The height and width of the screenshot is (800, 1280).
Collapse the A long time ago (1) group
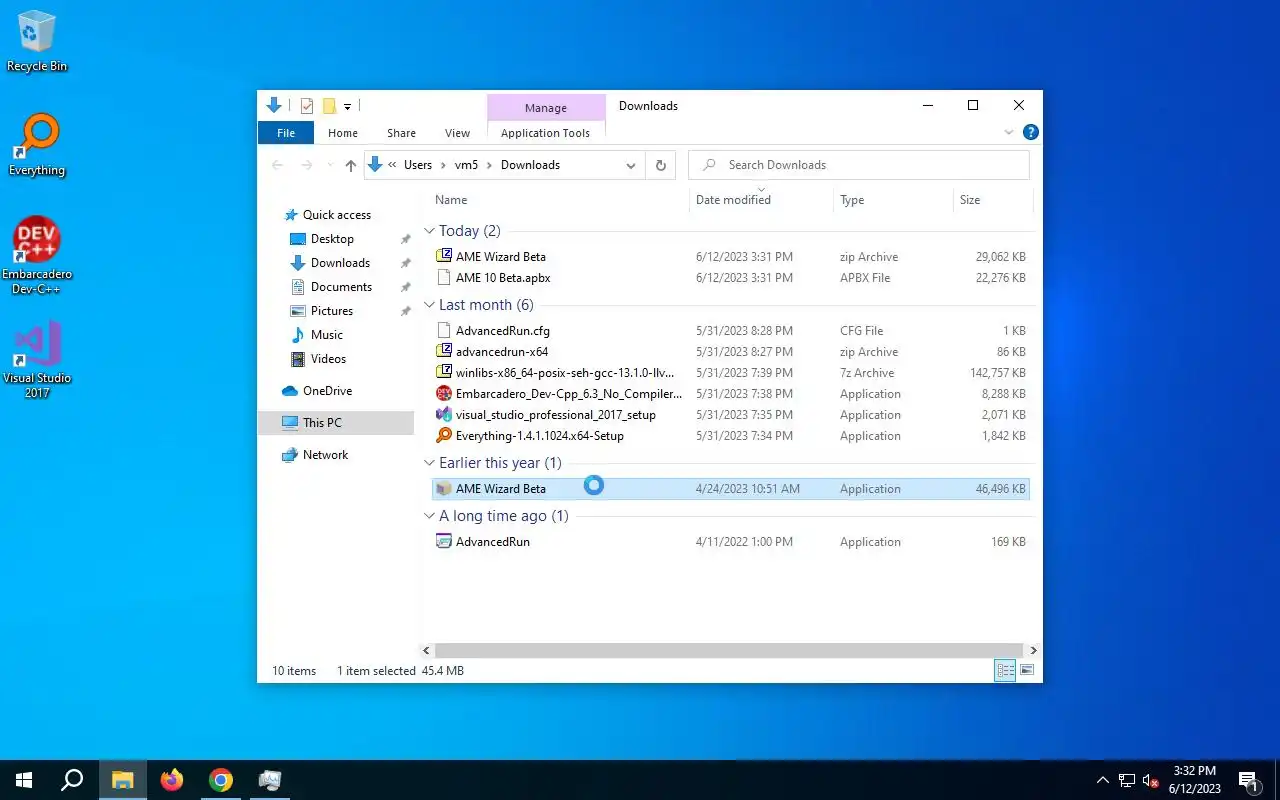[430, 516]
